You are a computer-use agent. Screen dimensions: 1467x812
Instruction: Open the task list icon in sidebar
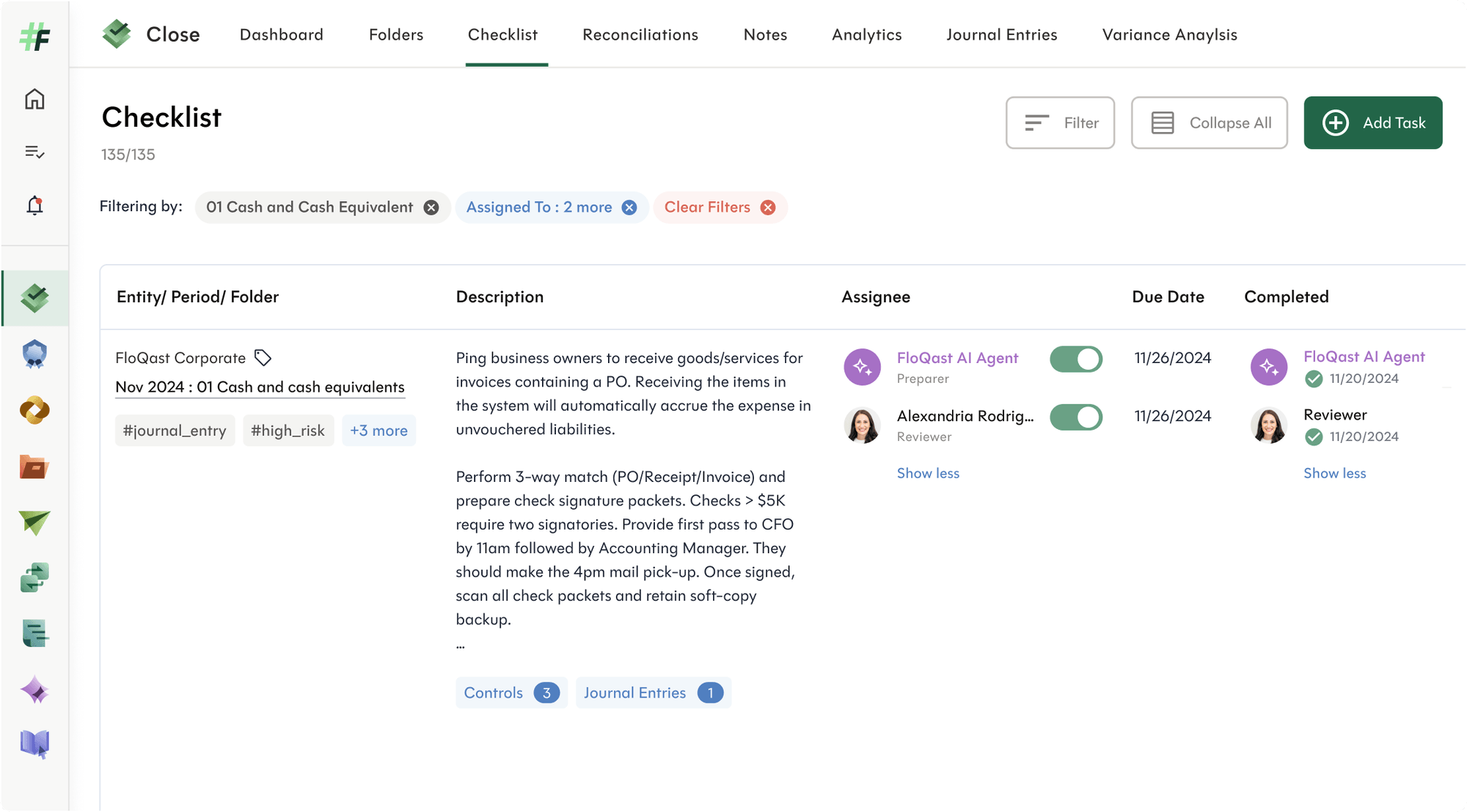pos(34,152)
